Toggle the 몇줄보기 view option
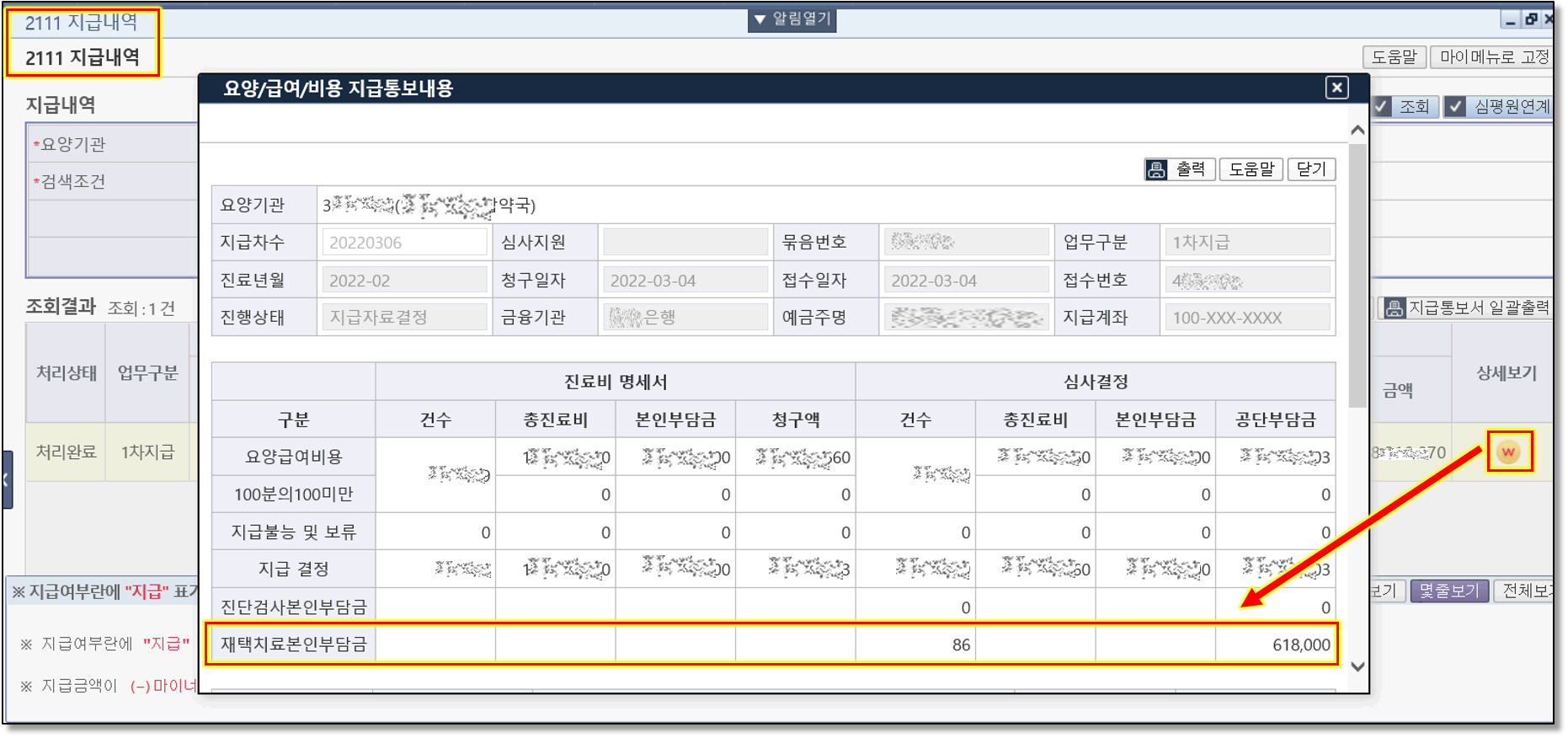The height and width of the screenshot is (738, 1568). pyautogui.click(x=1448, y=591)
